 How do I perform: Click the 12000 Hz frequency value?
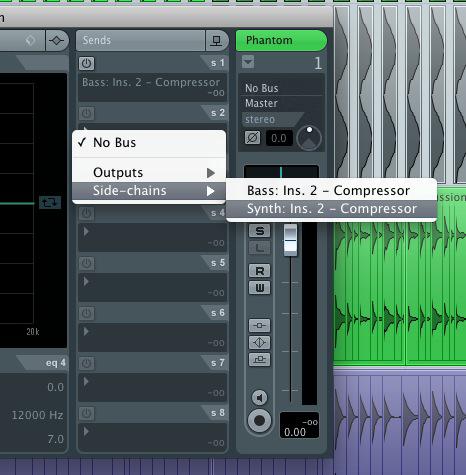pos(37,415)
